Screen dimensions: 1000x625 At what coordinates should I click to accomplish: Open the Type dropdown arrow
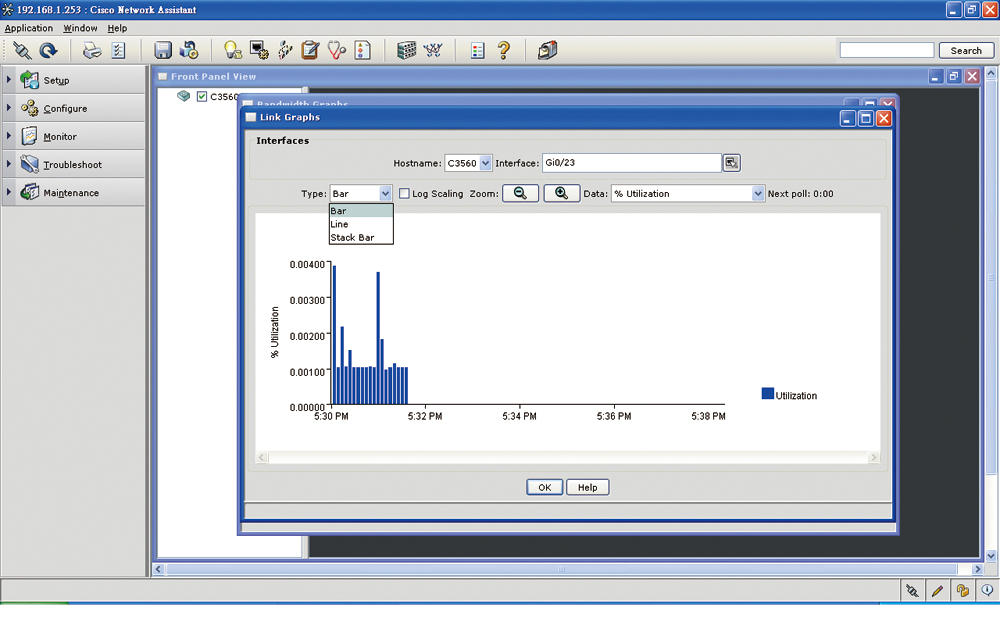coord(385,193)
